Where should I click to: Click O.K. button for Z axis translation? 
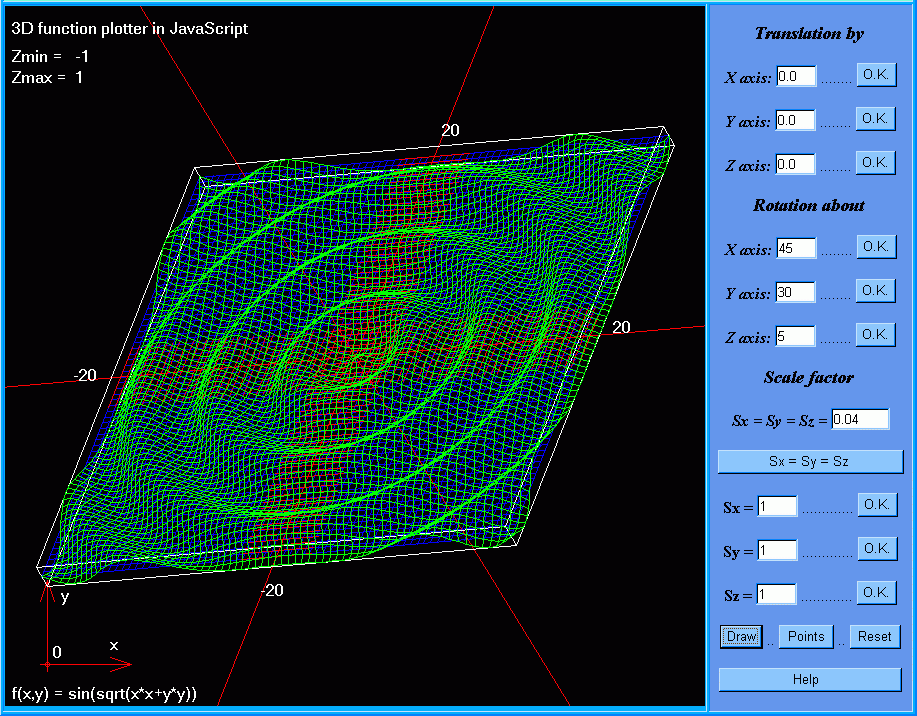click(x=875, y=162)
